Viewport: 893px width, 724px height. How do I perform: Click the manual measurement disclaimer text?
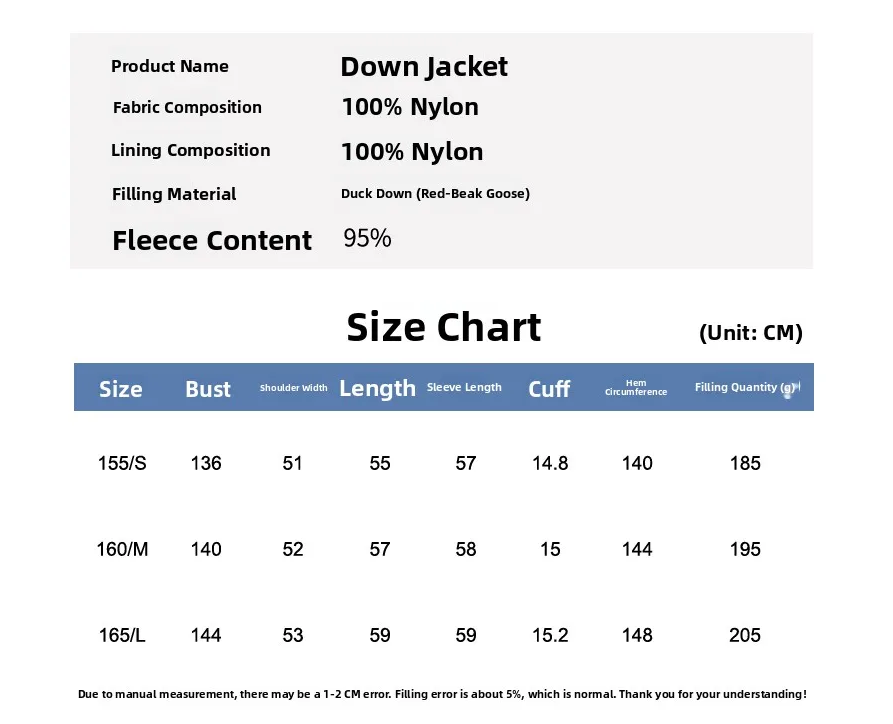(x=442, y=694)
